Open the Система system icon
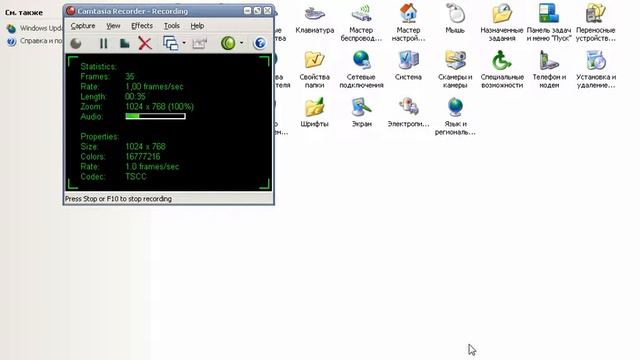The image size is (640, 360). [x=408, y=66]
